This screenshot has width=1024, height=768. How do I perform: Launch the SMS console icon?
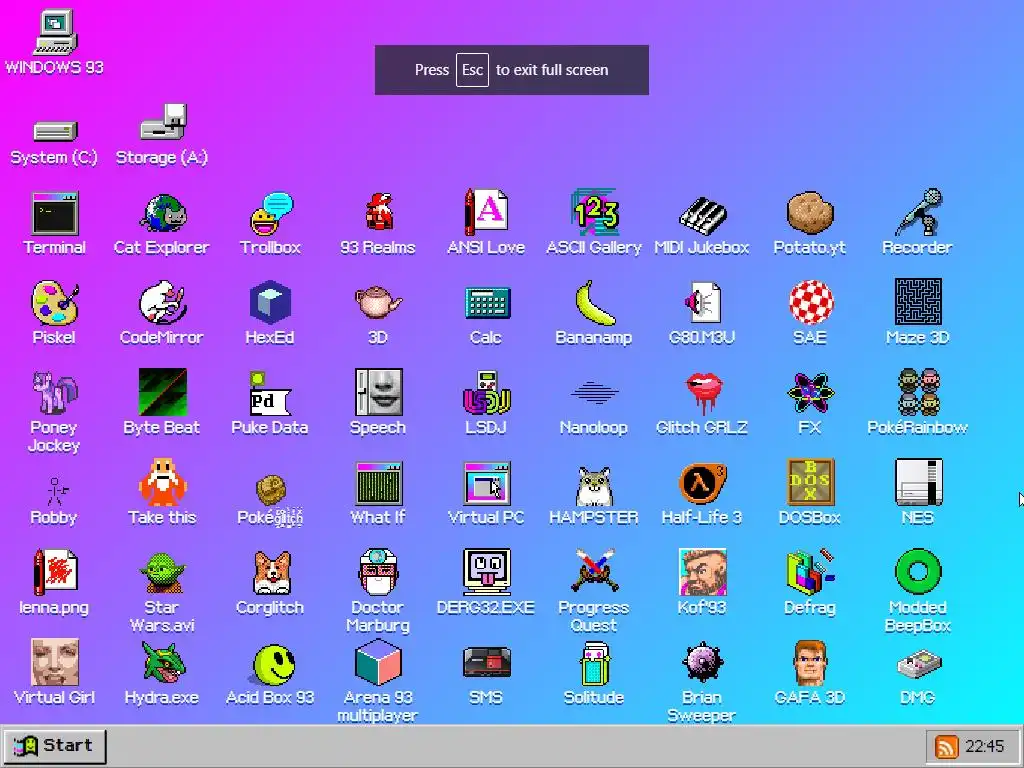pos(486,662)
